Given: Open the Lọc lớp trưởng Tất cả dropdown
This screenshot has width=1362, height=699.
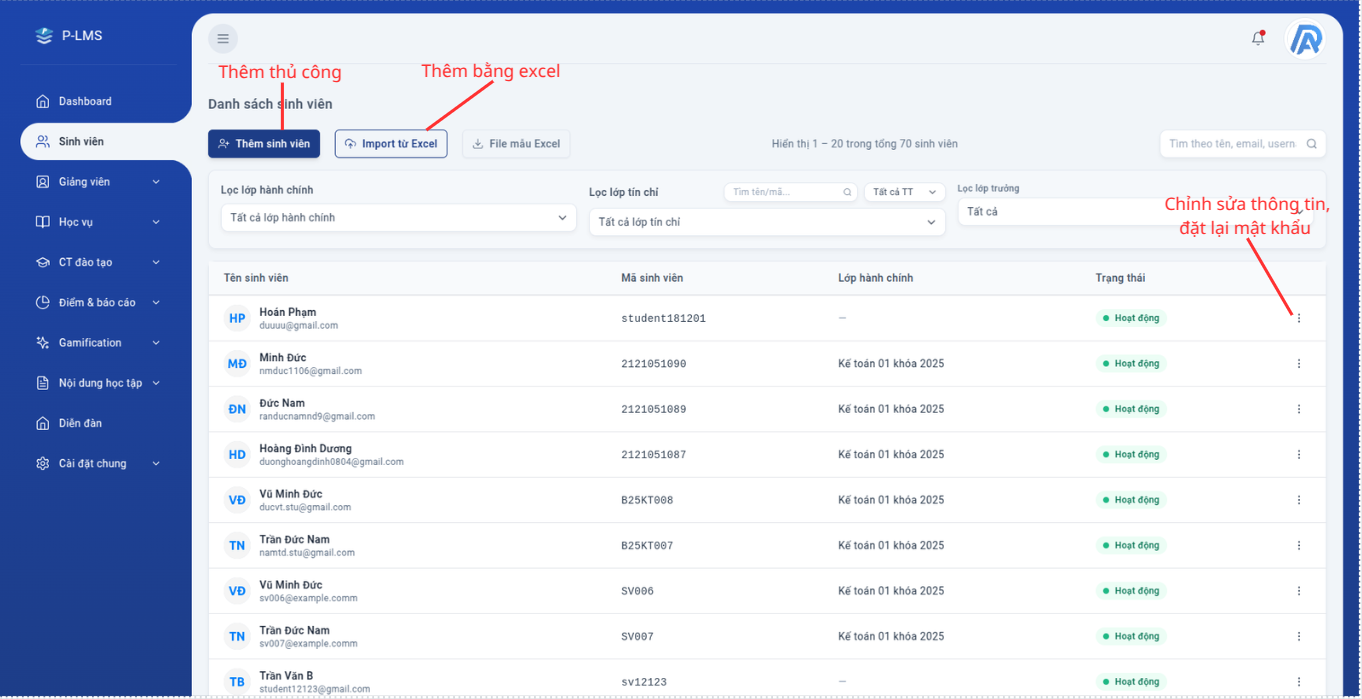Looking at the screenshot, I should 1135,212.
